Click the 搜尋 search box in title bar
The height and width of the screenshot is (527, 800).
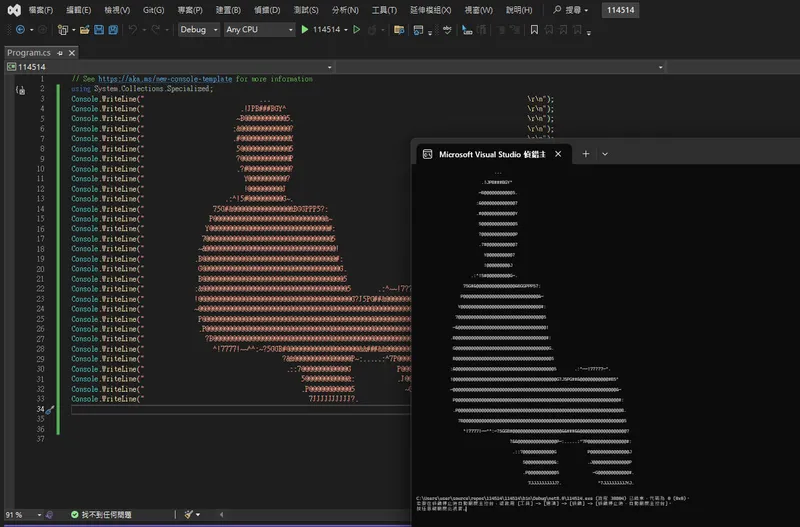tap(570, 10)
